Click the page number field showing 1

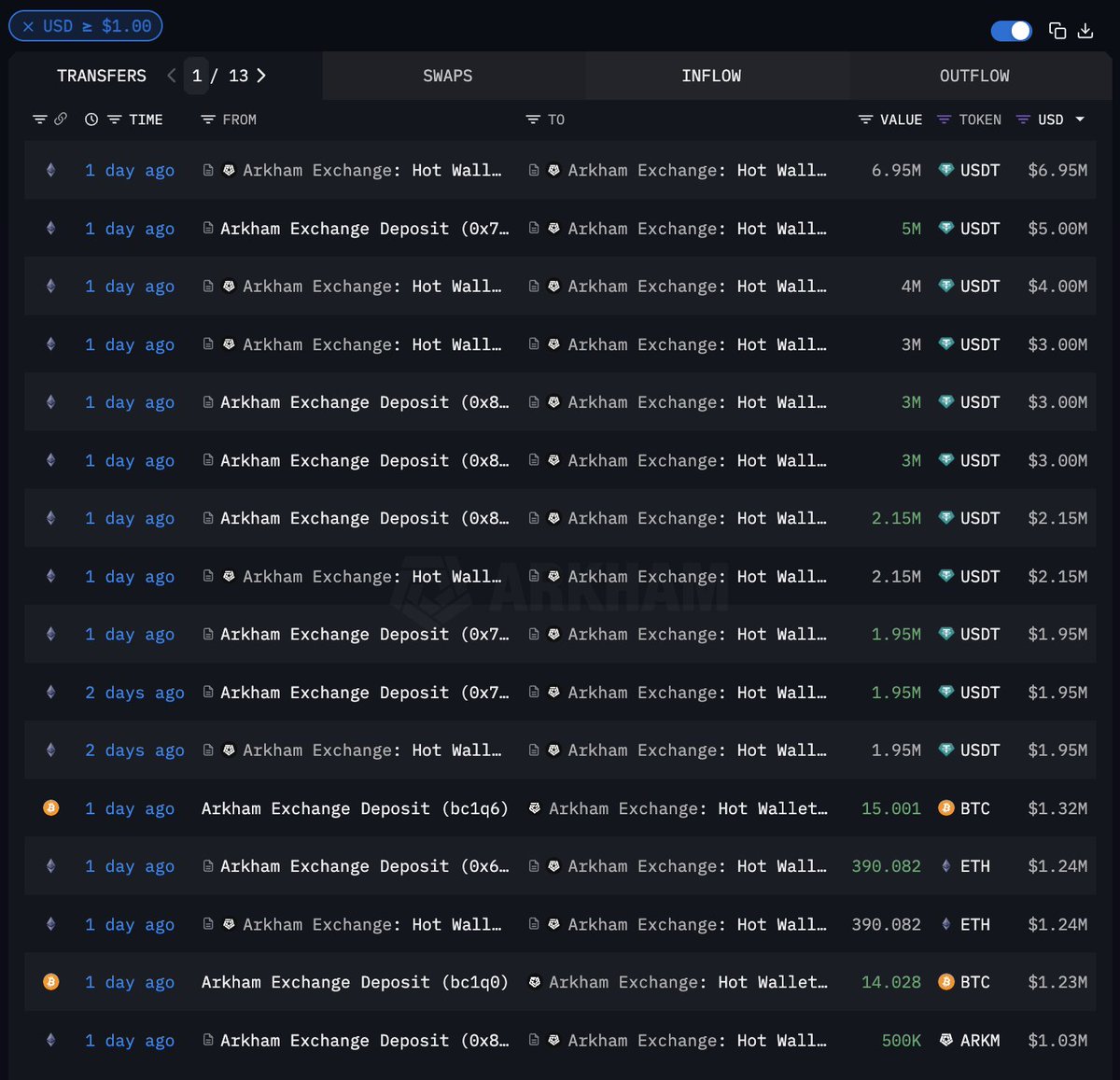pyautogui.click(x=197, y=76)
